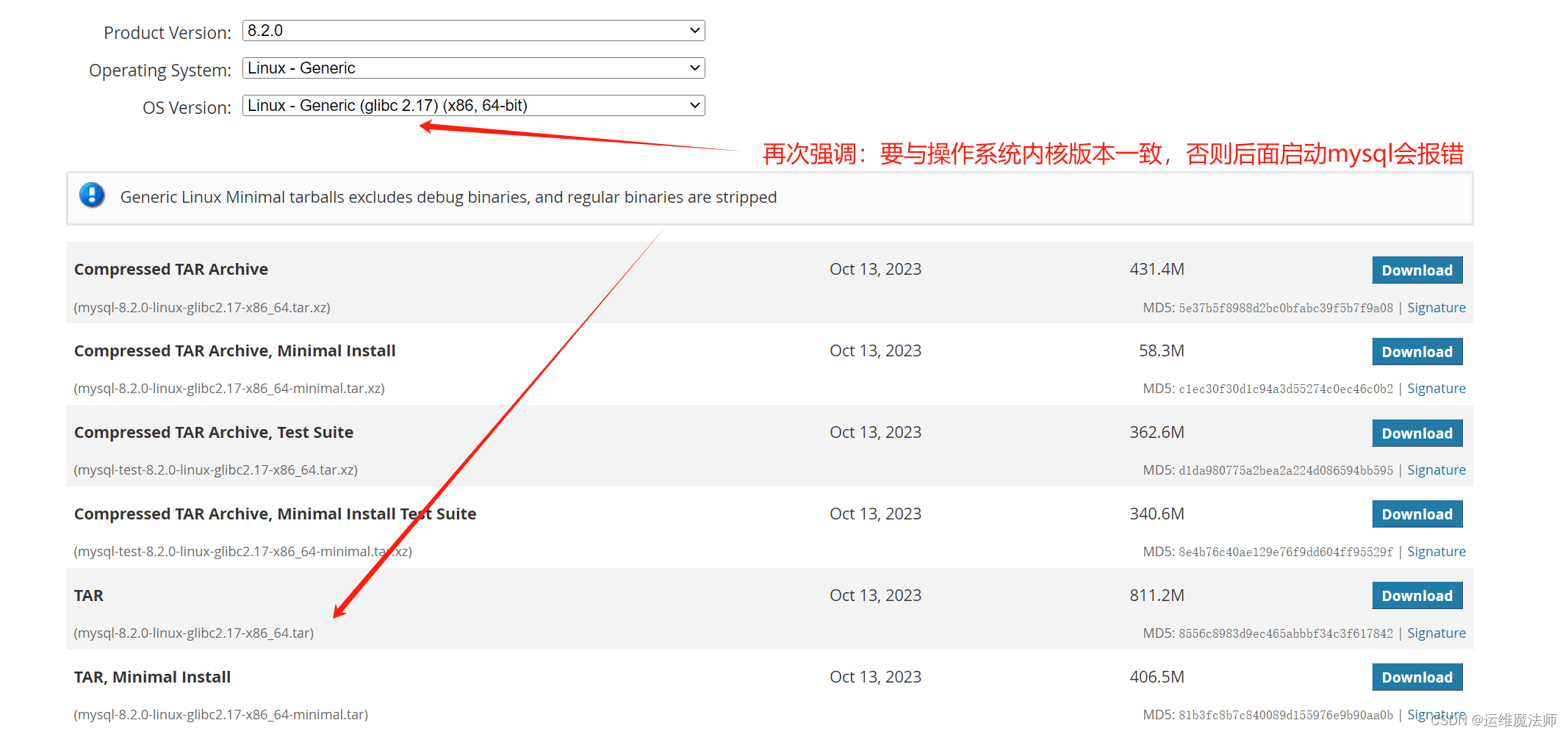Click the blue info icon beside the Generic Linux notice
This screenshot has height=734, width=1568.
point(92,195)
